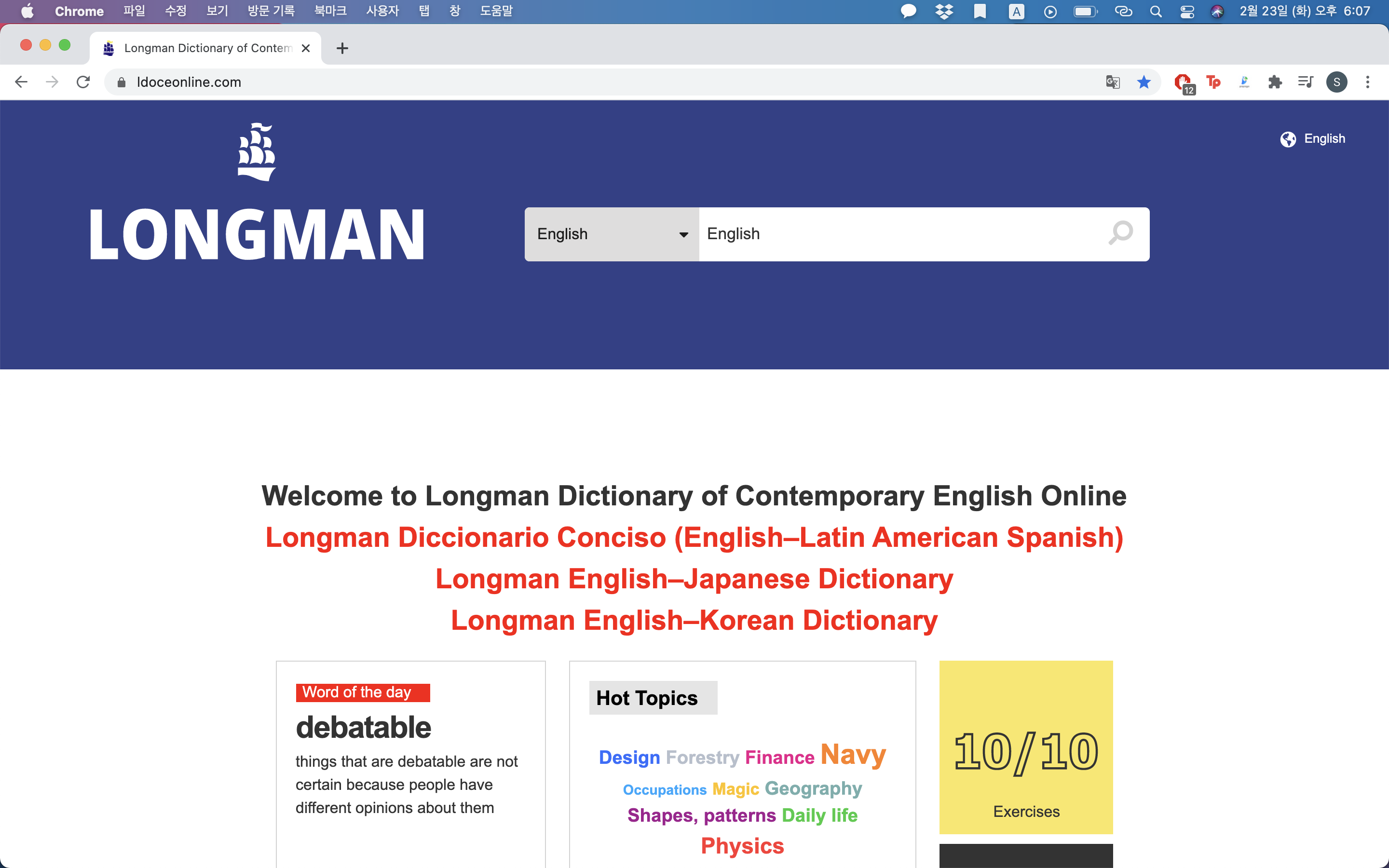Viewport: 1389px width, 868px height.
Task: Open the globe English language switcher
Action: pyautogui.click(x=1312, y=139)
